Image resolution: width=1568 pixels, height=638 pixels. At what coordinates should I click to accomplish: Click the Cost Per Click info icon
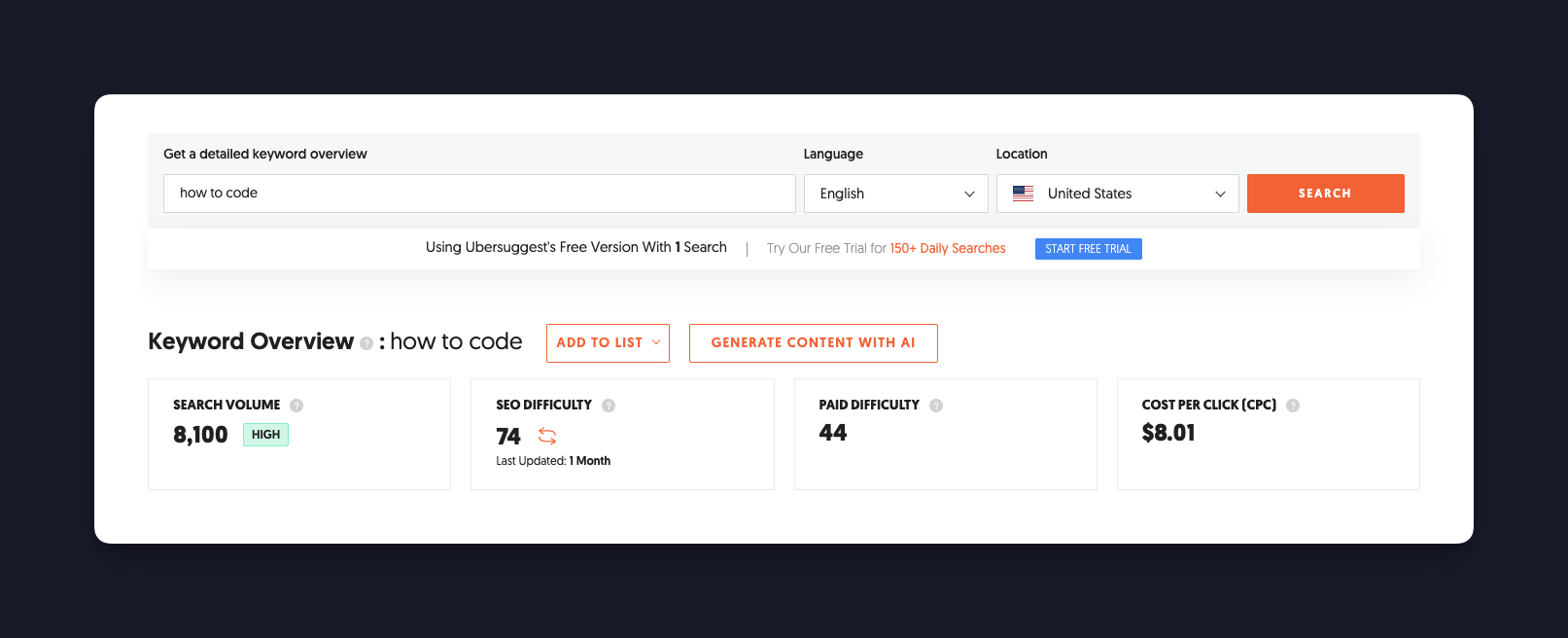tap(1293, 406)
